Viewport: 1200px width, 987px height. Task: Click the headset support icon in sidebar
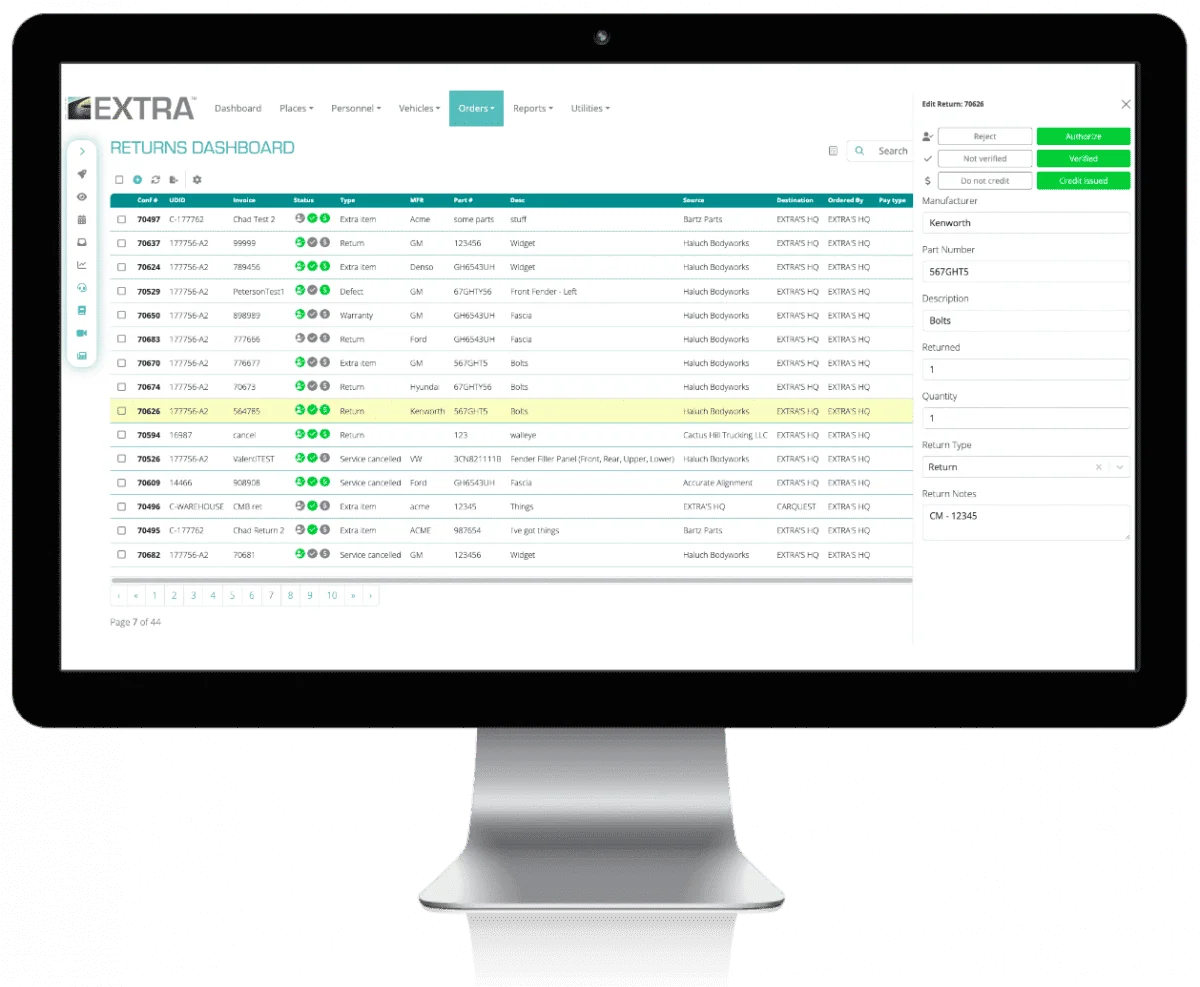coord(82,287)
